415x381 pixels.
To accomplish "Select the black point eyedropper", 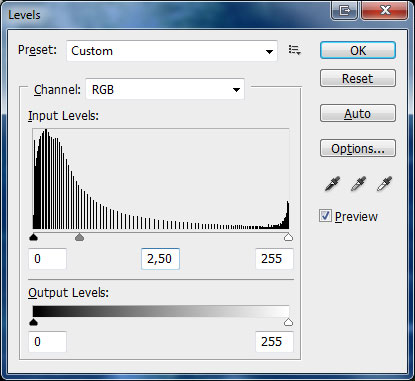I will pyautogui.click(x=332, y=184).
